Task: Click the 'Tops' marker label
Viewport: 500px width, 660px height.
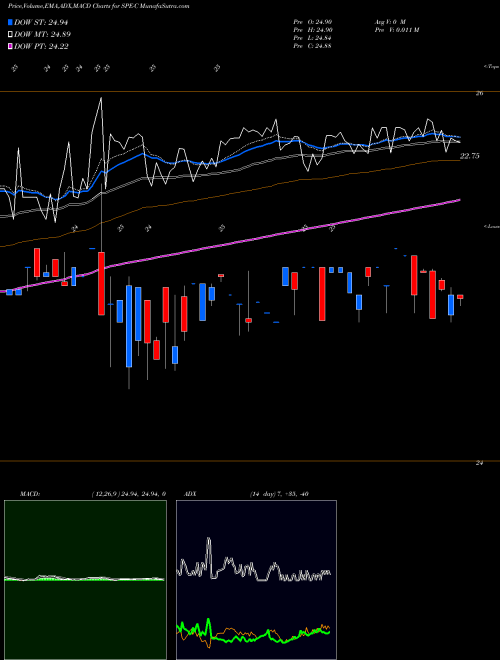Action: coord(492,67)
